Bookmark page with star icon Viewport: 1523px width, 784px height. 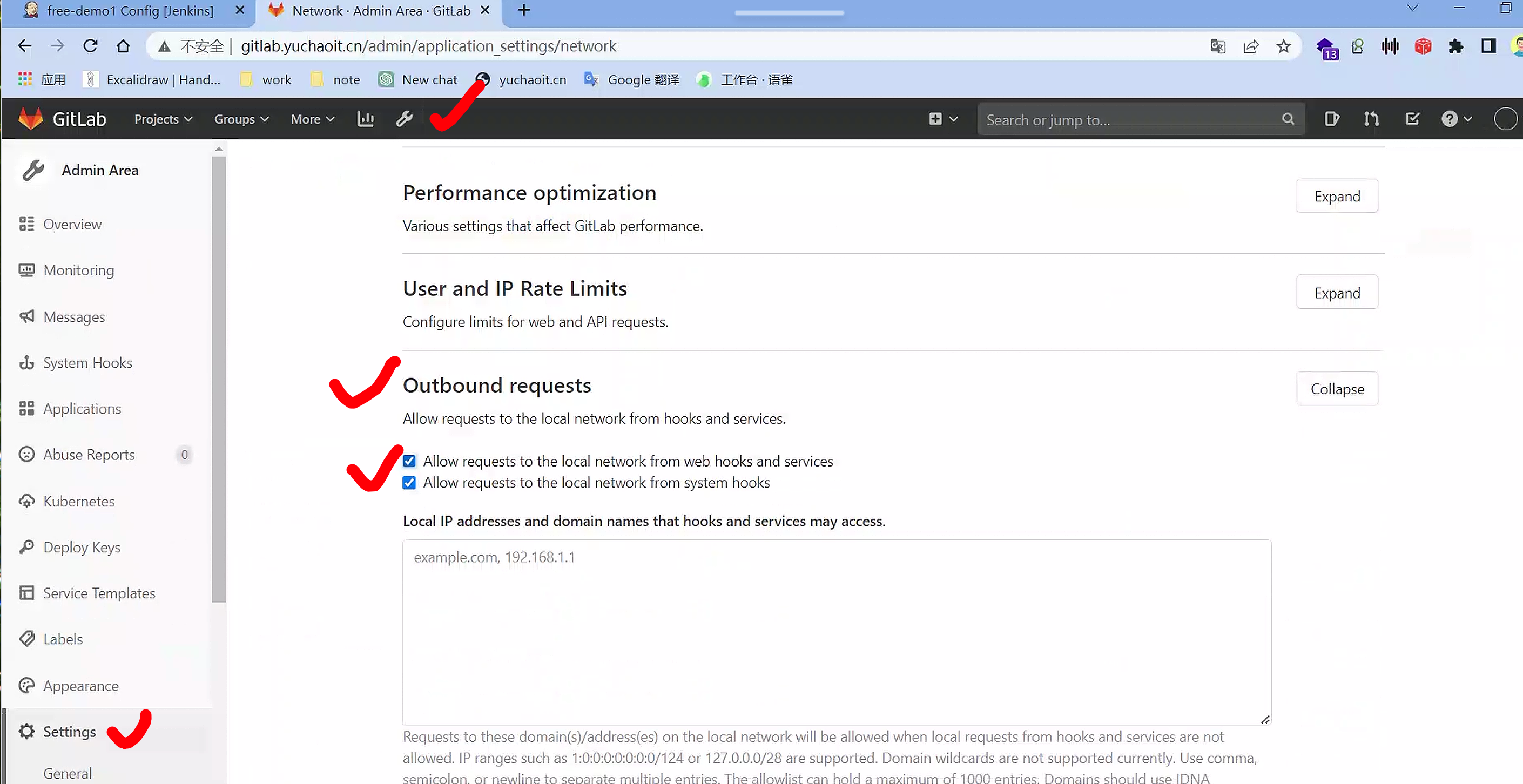pos(1283,46)
